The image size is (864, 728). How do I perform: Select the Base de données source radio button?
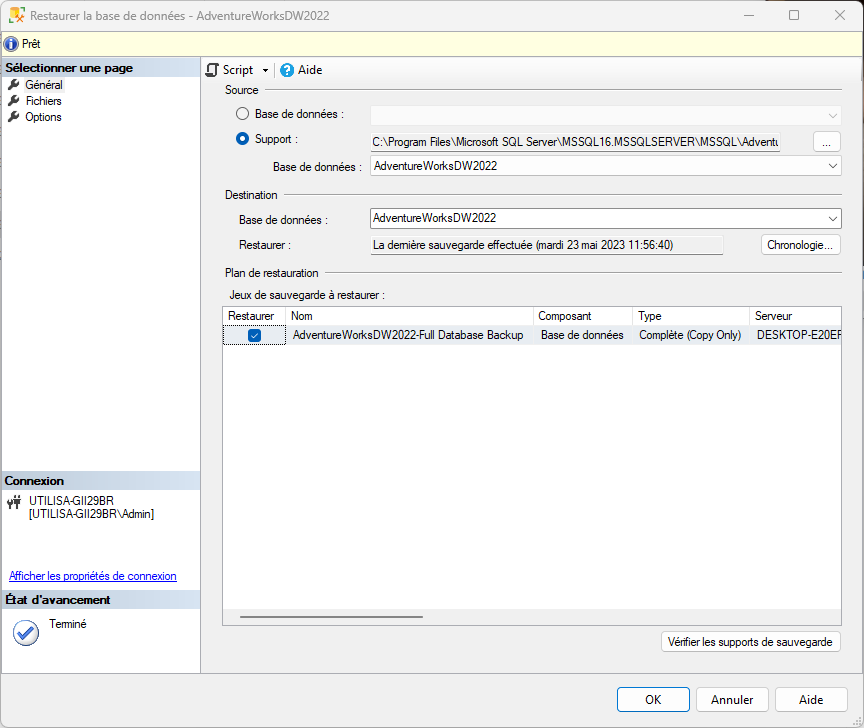(242, 114)
